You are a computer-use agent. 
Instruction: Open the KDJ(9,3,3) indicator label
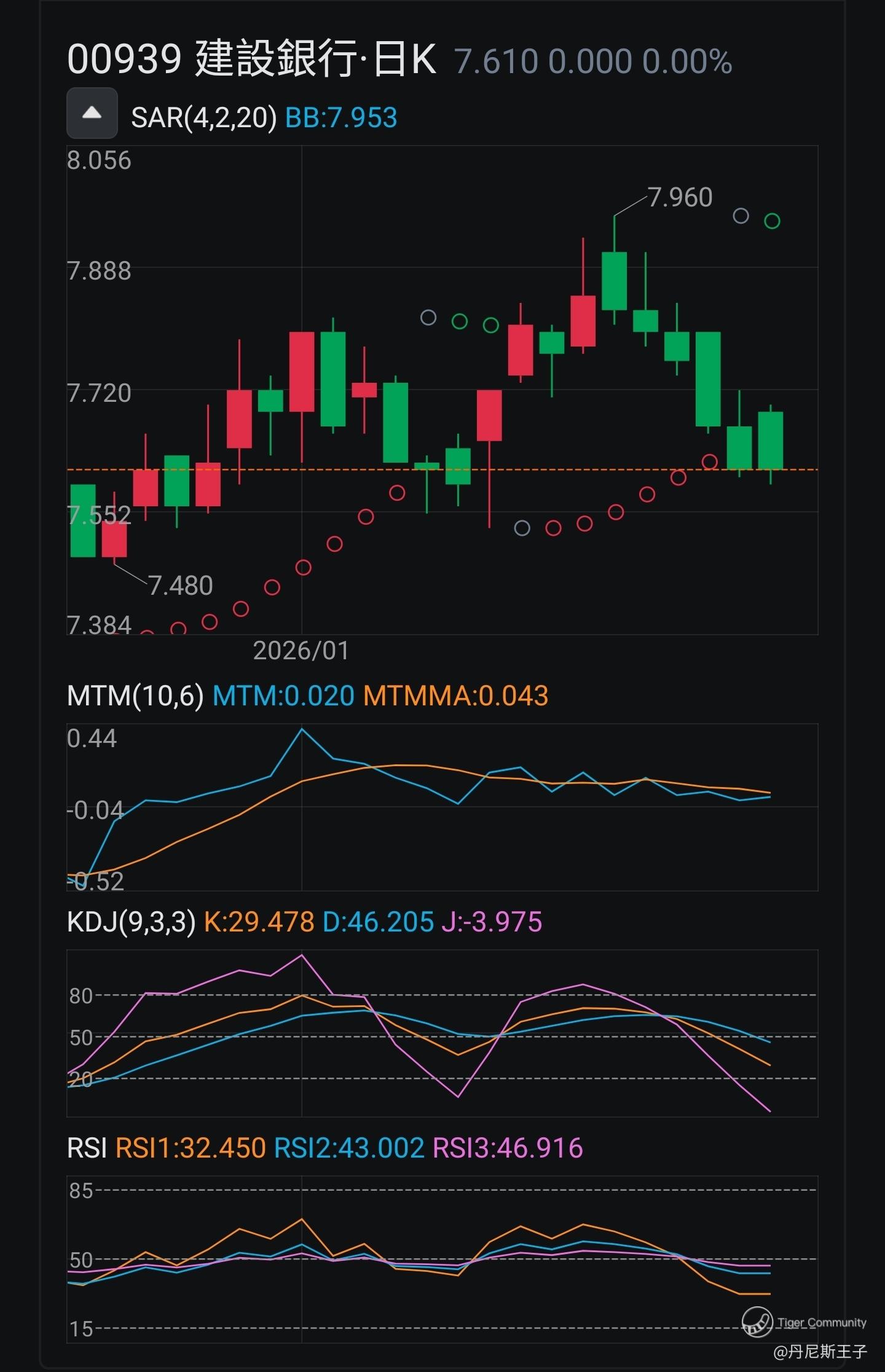(x=131, y=922)
